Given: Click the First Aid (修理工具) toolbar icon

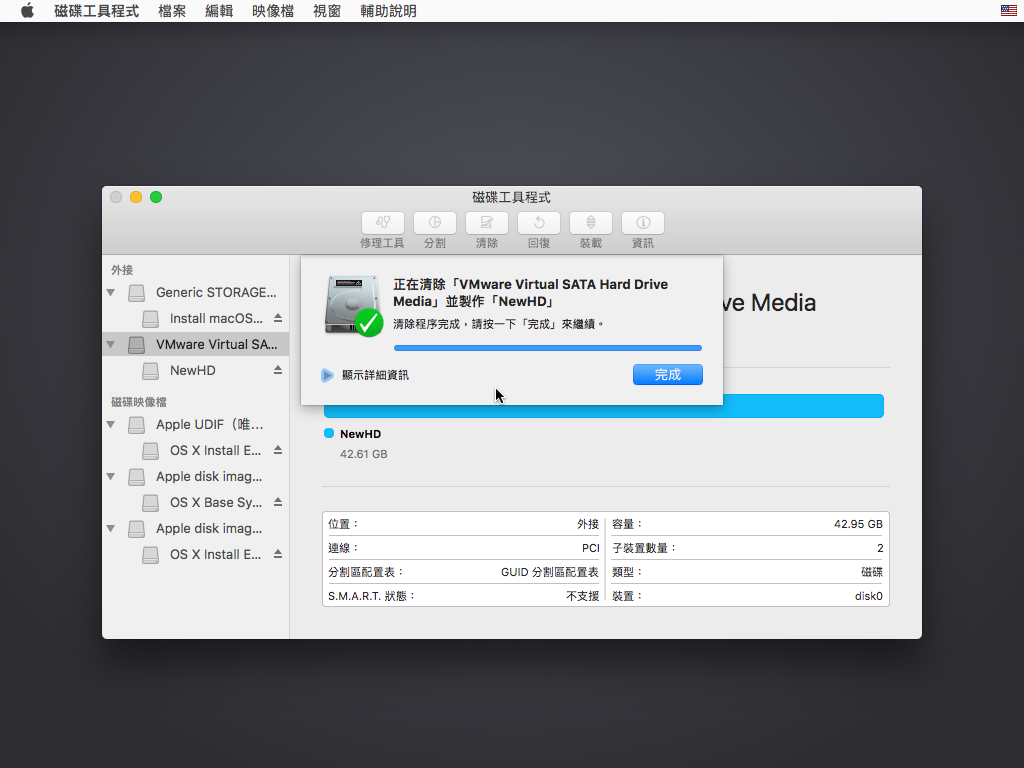Looking at the screenshot, I should point(383,223).
